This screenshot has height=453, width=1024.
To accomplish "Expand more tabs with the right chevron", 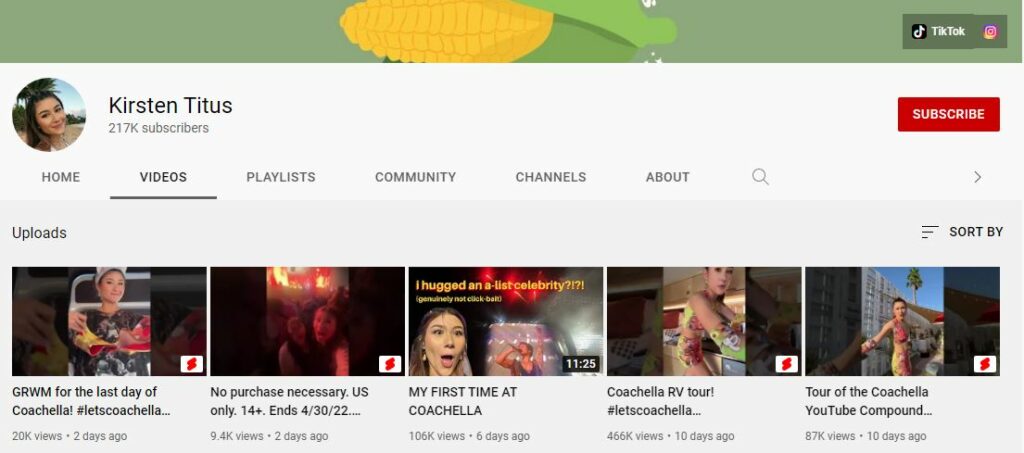I will click(x=977, y=177).
